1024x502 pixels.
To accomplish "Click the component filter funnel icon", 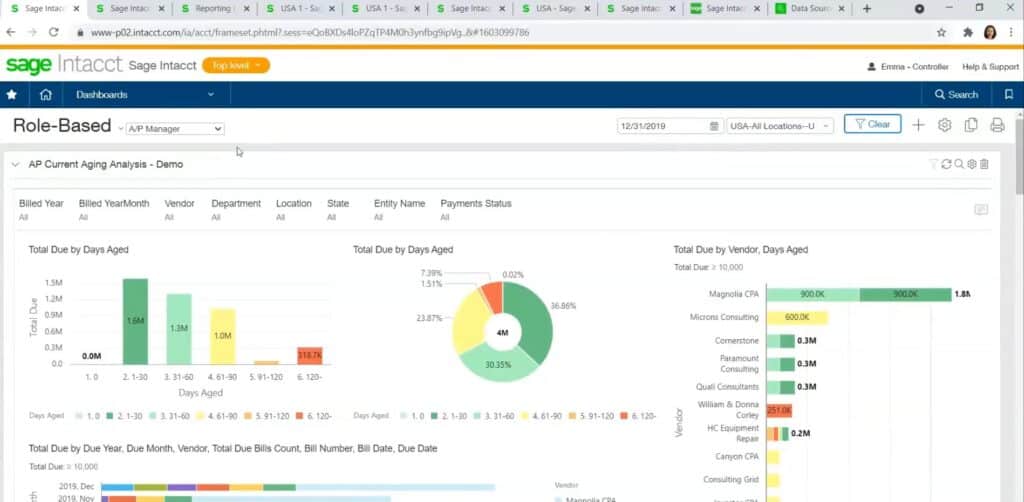I will tap(933, 165).
